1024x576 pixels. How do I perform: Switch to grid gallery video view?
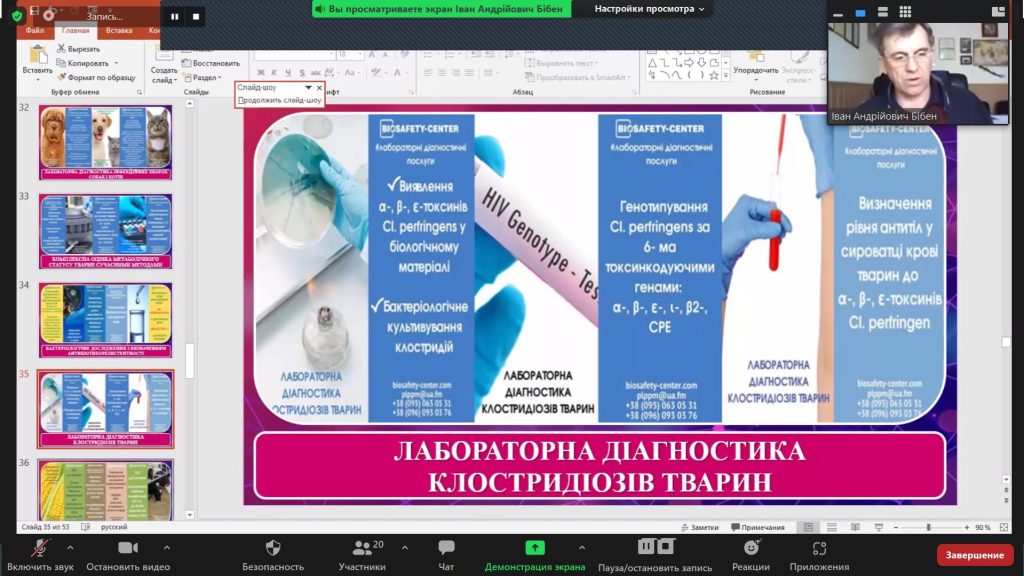(x=905, y=12)
